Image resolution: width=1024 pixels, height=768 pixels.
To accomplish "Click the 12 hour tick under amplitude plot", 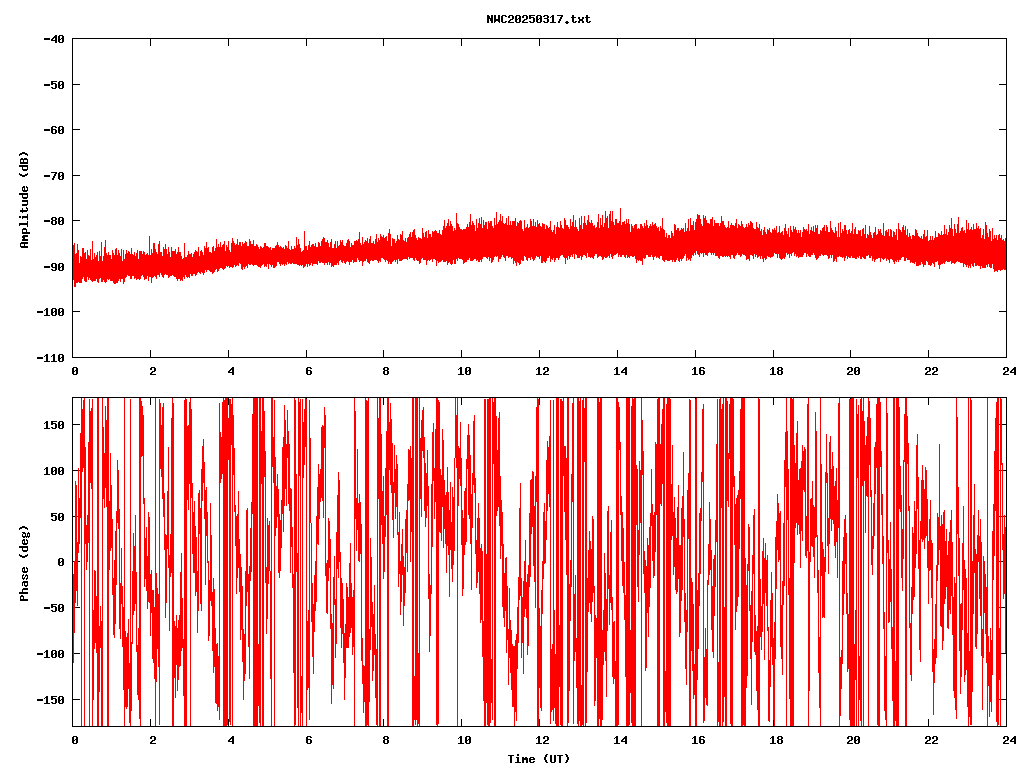I will pyautogui.click(x=542, y=371).
